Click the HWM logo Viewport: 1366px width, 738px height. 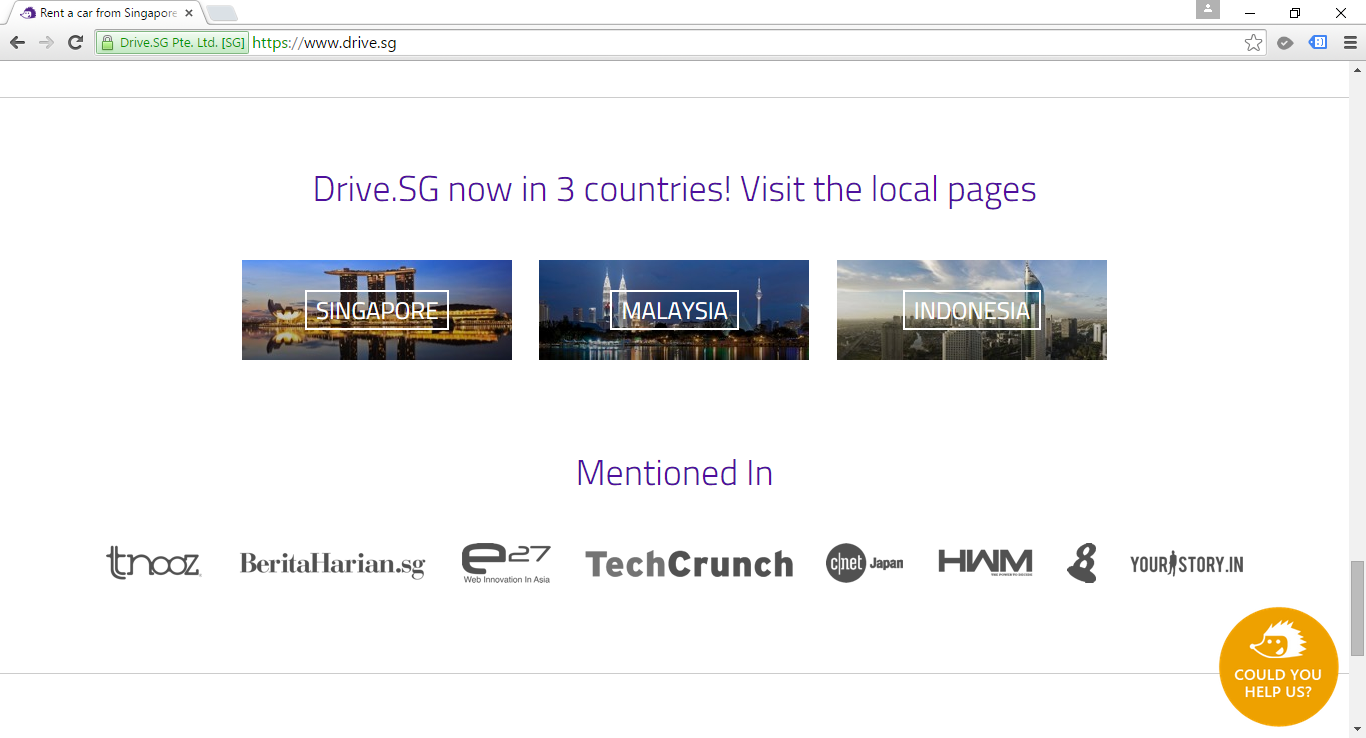[984, 562]
